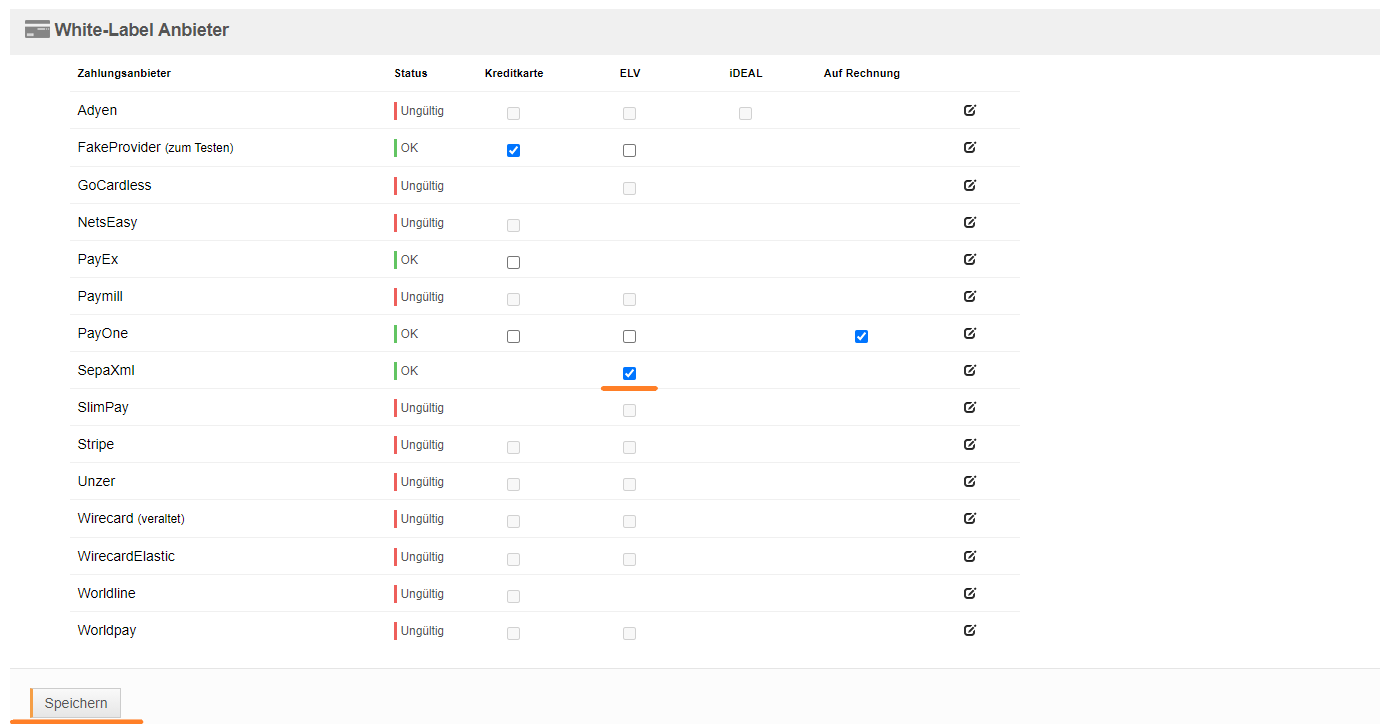Click the Worldpay edit icon
1399x724 pixels.
pyautogui.click(x=969, y=630)
